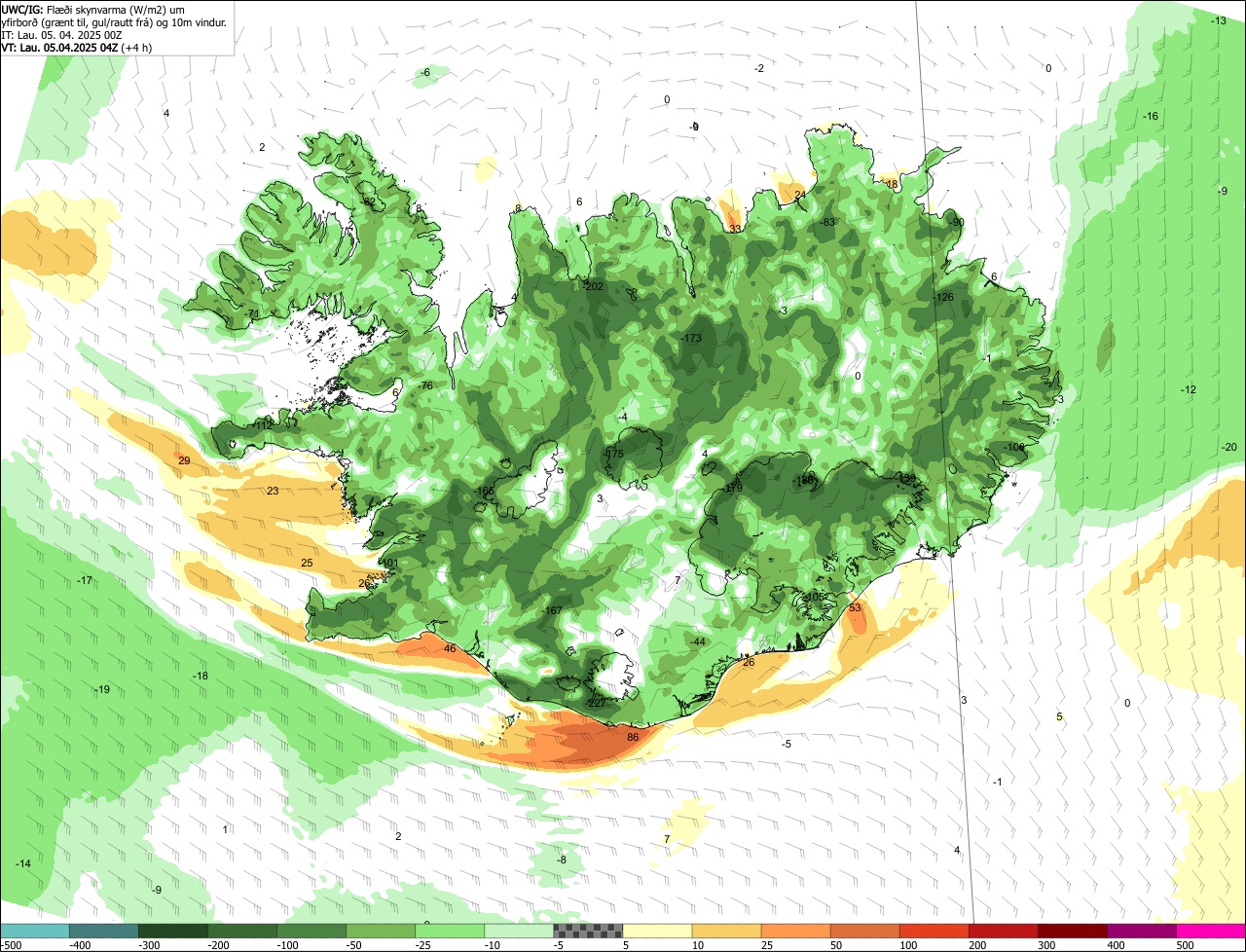Click the checkered legend swatch between -5 and 5
Screen dimensions: 1246x952
pos(588,931)
